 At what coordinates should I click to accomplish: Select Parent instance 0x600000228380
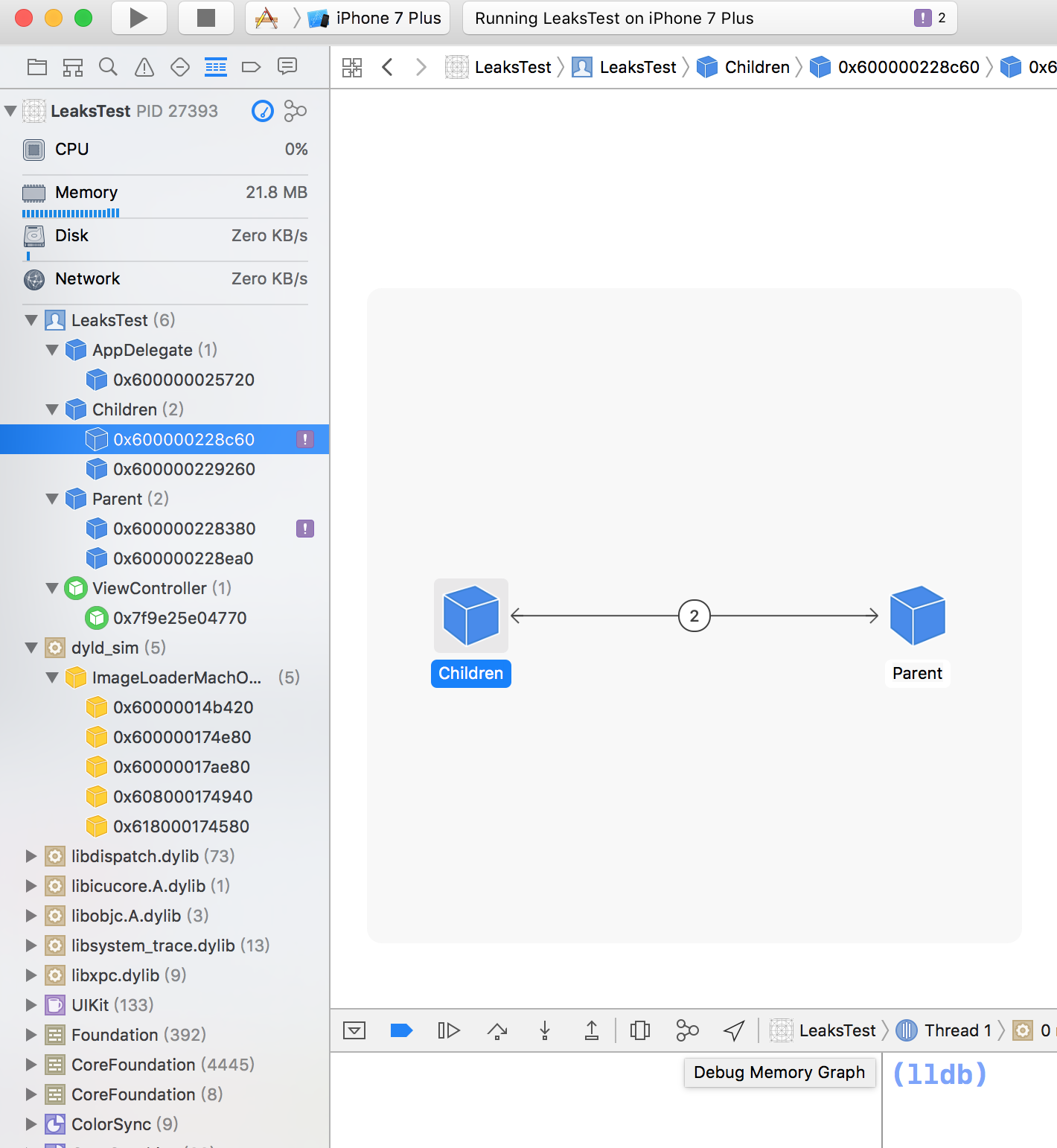tap(165, 529)
